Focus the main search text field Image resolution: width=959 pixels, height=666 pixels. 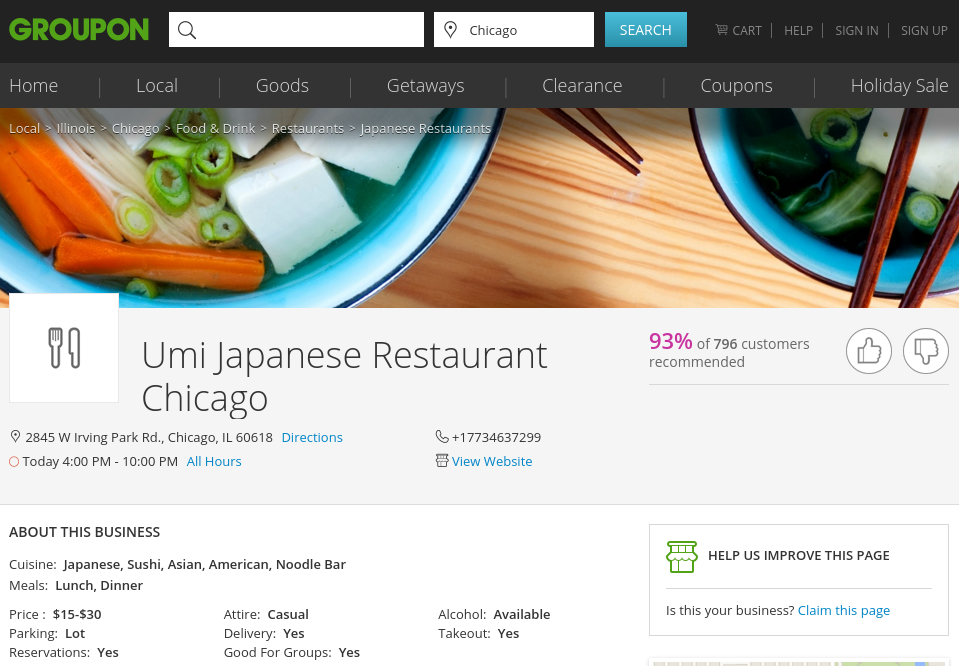coord(296,29)
